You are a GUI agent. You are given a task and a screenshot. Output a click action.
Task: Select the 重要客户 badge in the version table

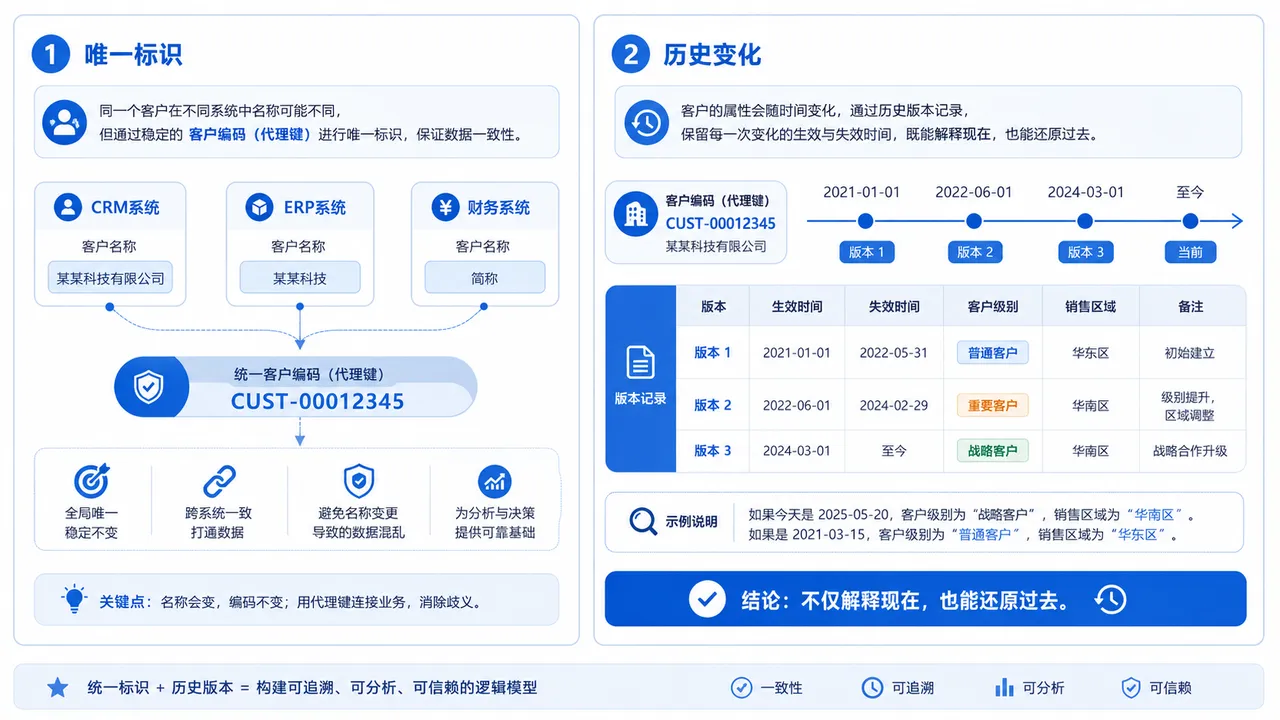pos(992,405)
